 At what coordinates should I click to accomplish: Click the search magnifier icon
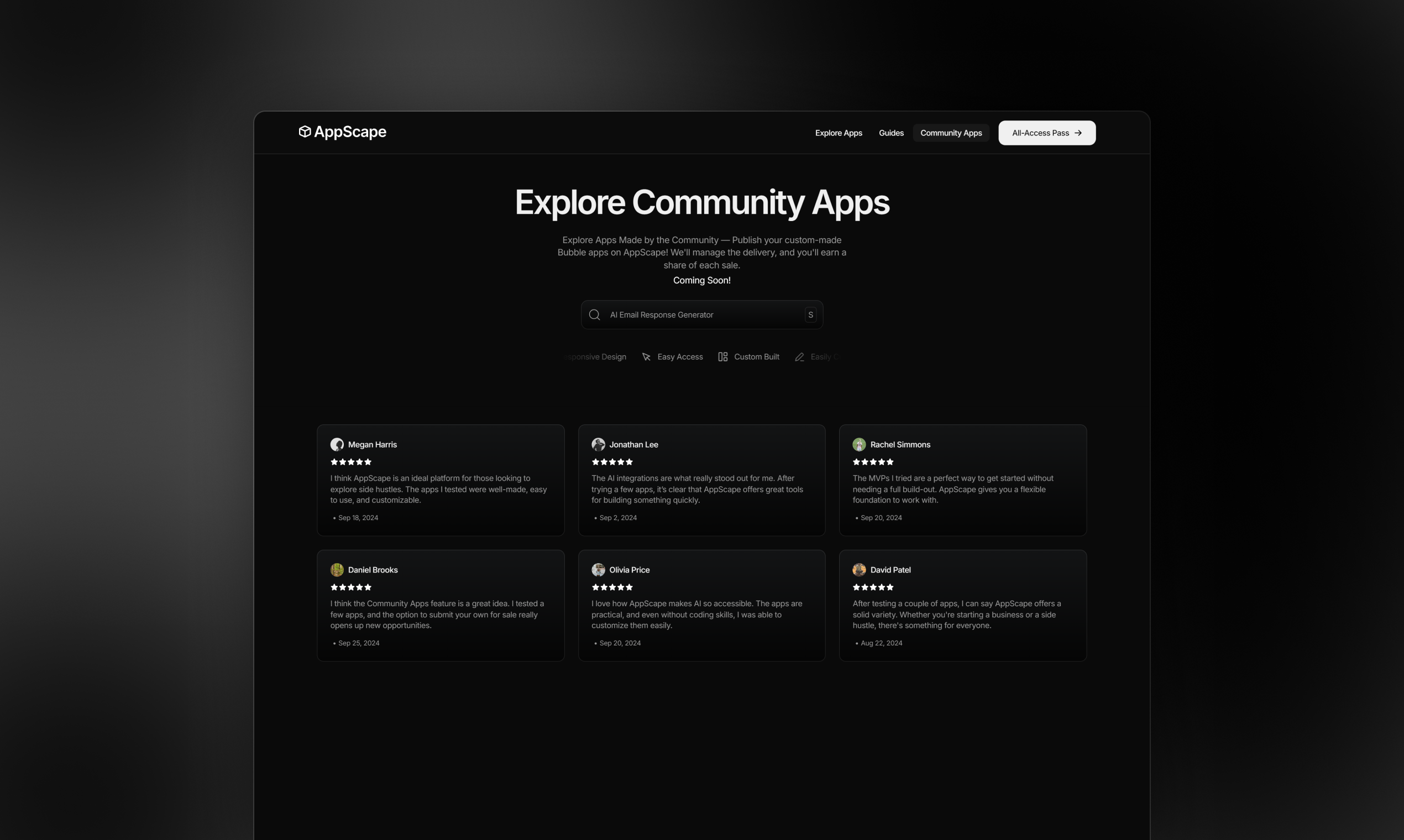594,314
